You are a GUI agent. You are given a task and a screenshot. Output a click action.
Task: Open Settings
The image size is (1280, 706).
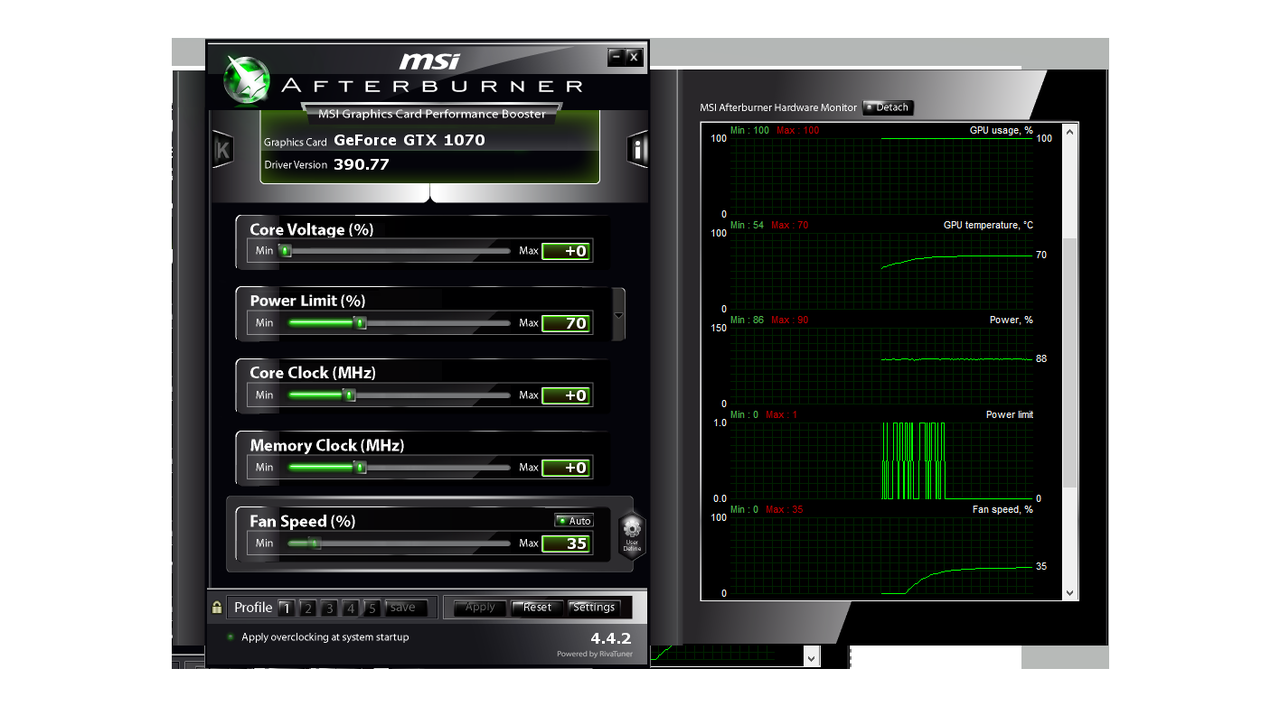tap(594, 607)
